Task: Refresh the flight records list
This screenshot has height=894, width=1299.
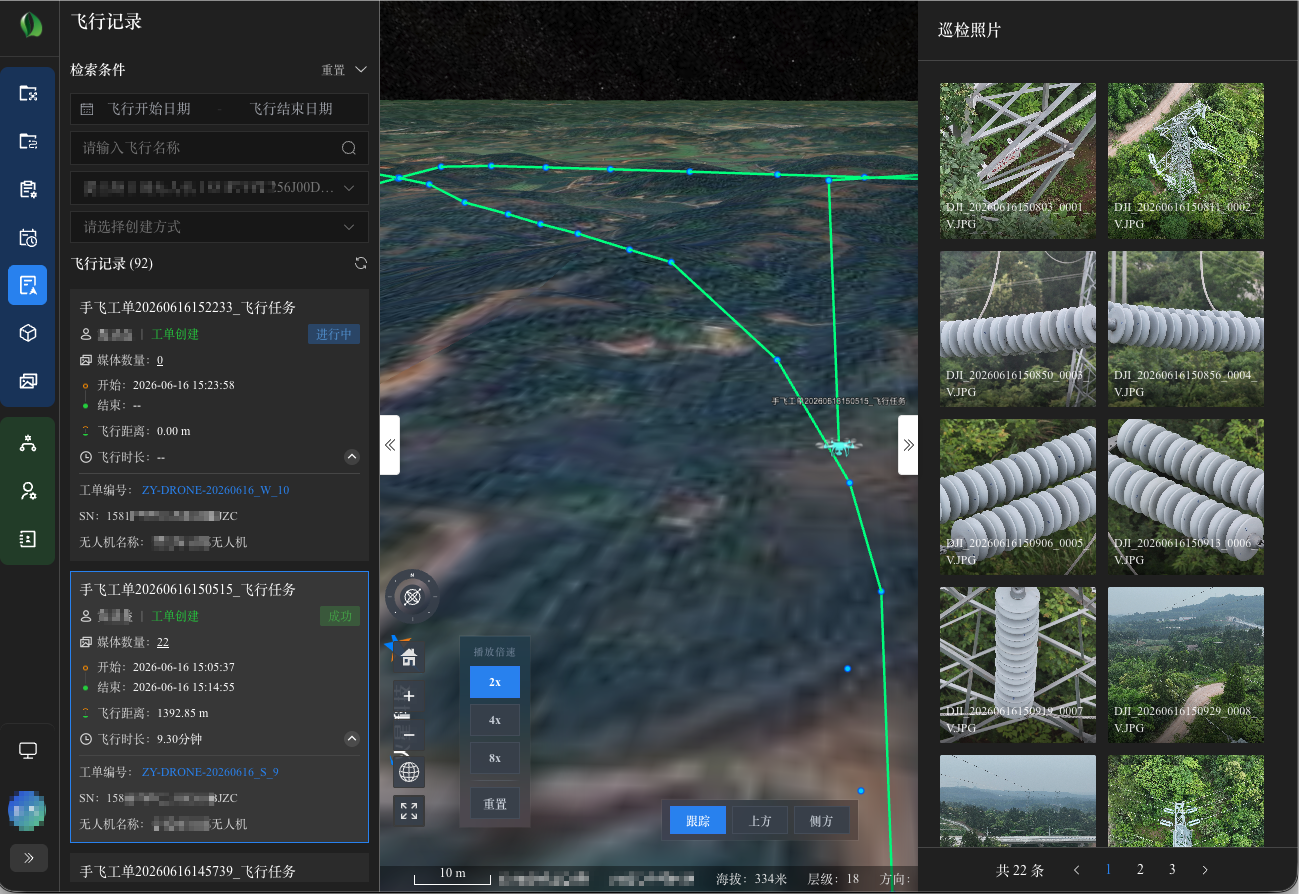Action: coord(361,264)
